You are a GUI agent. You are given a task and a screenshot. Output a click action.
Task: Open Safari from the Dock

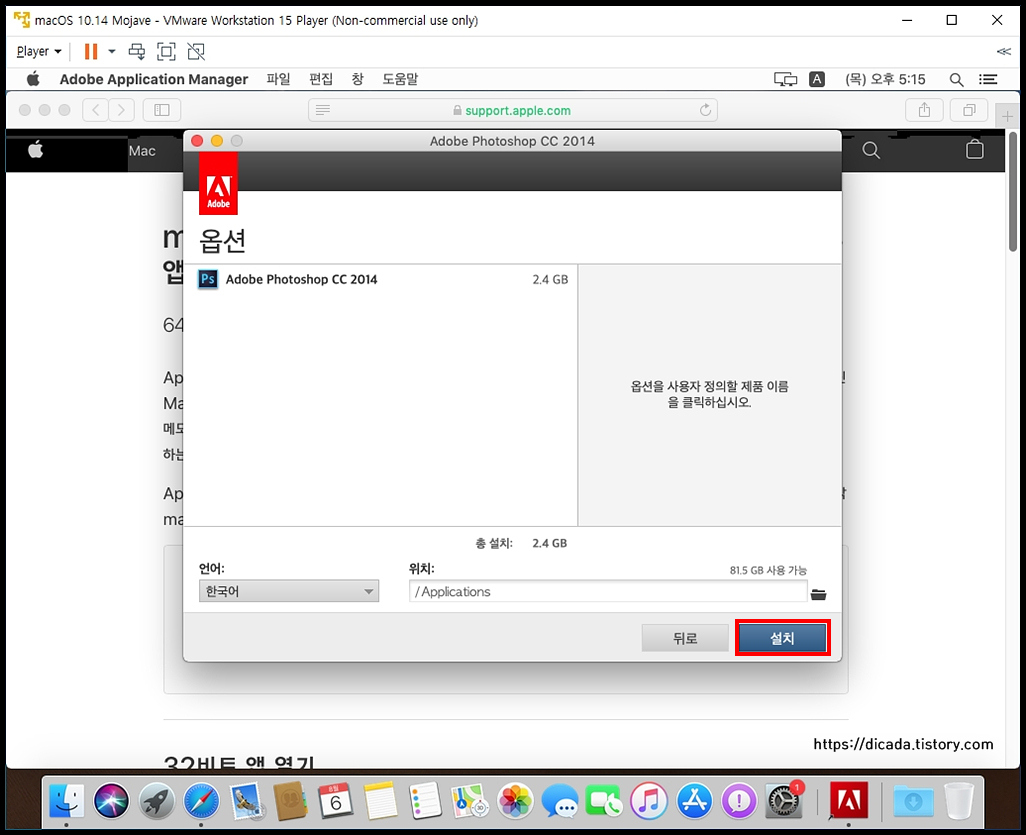pos(201,800)
